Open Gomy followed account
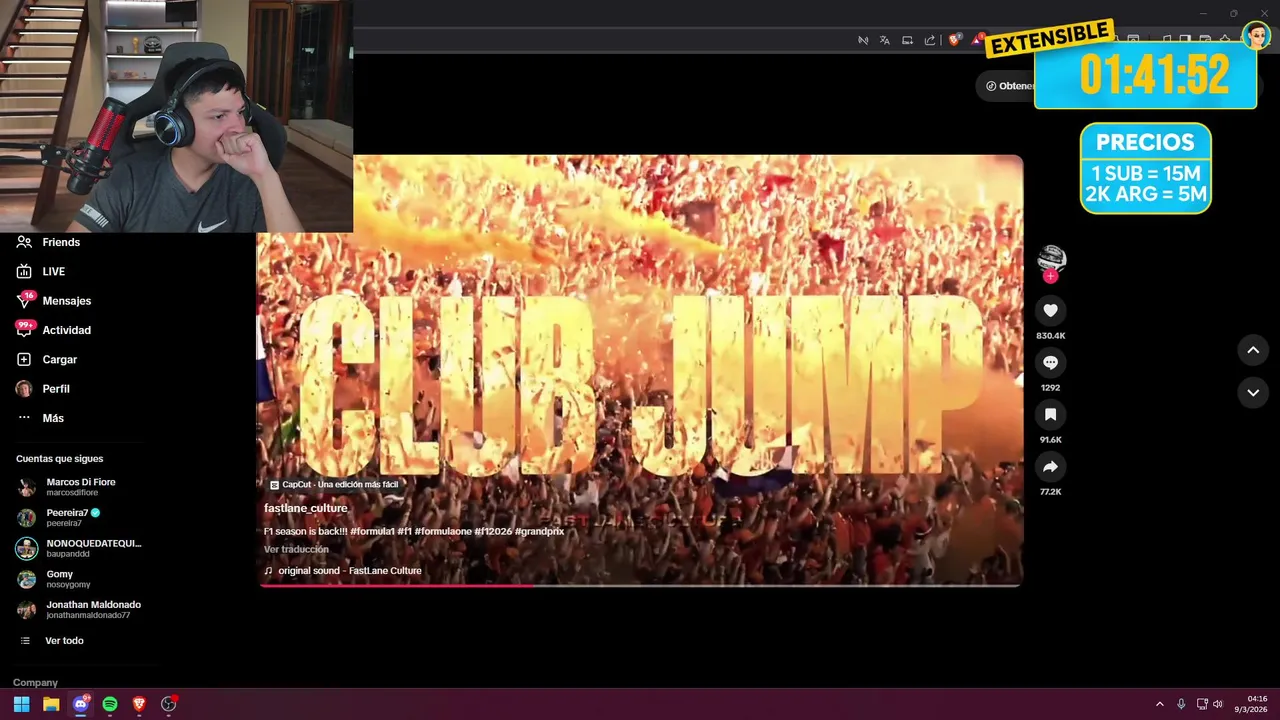Viewport: 1280px width, 720px height. 55,579
